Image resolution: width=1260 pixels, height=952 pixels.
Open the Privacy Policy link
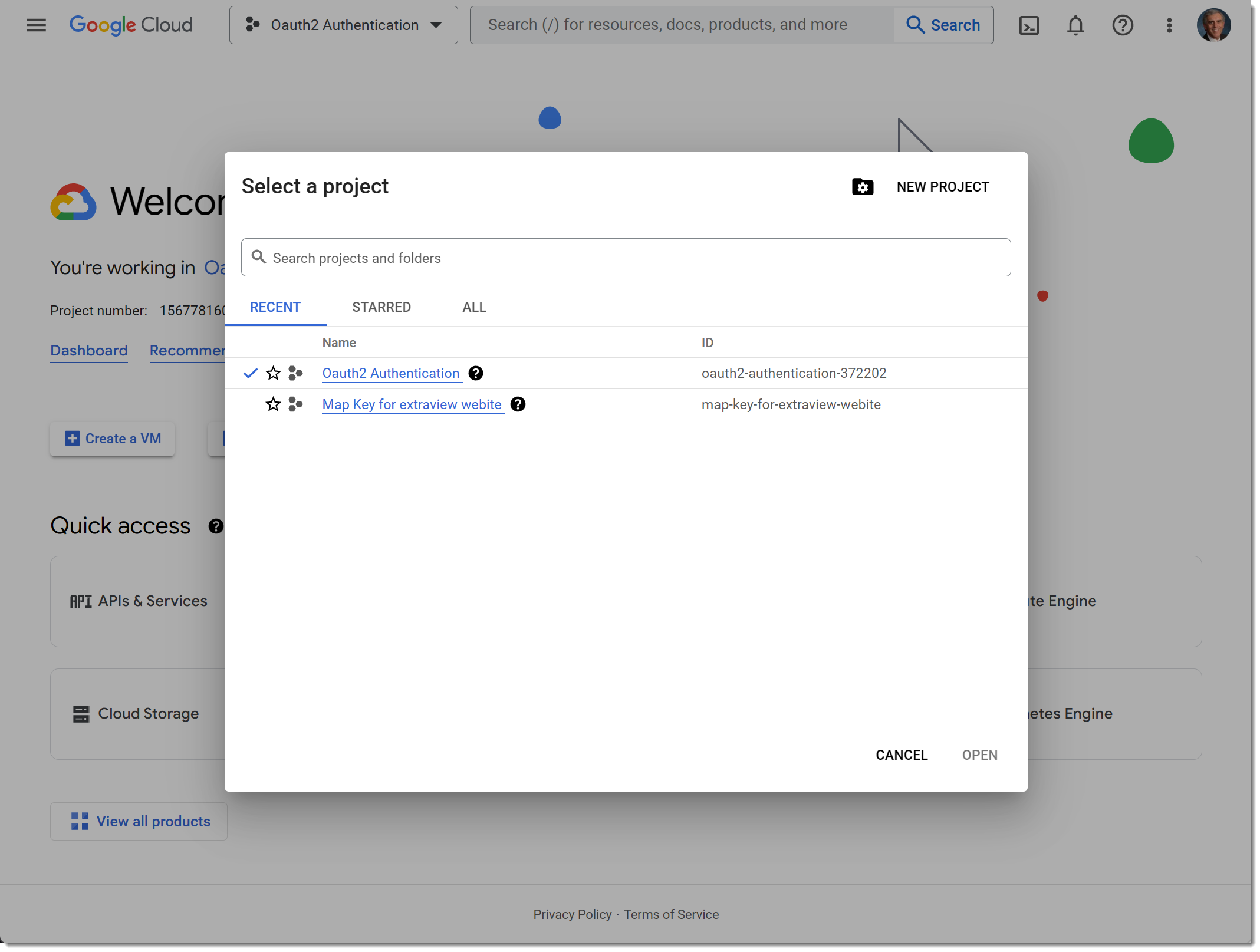[x=572, y=914]
